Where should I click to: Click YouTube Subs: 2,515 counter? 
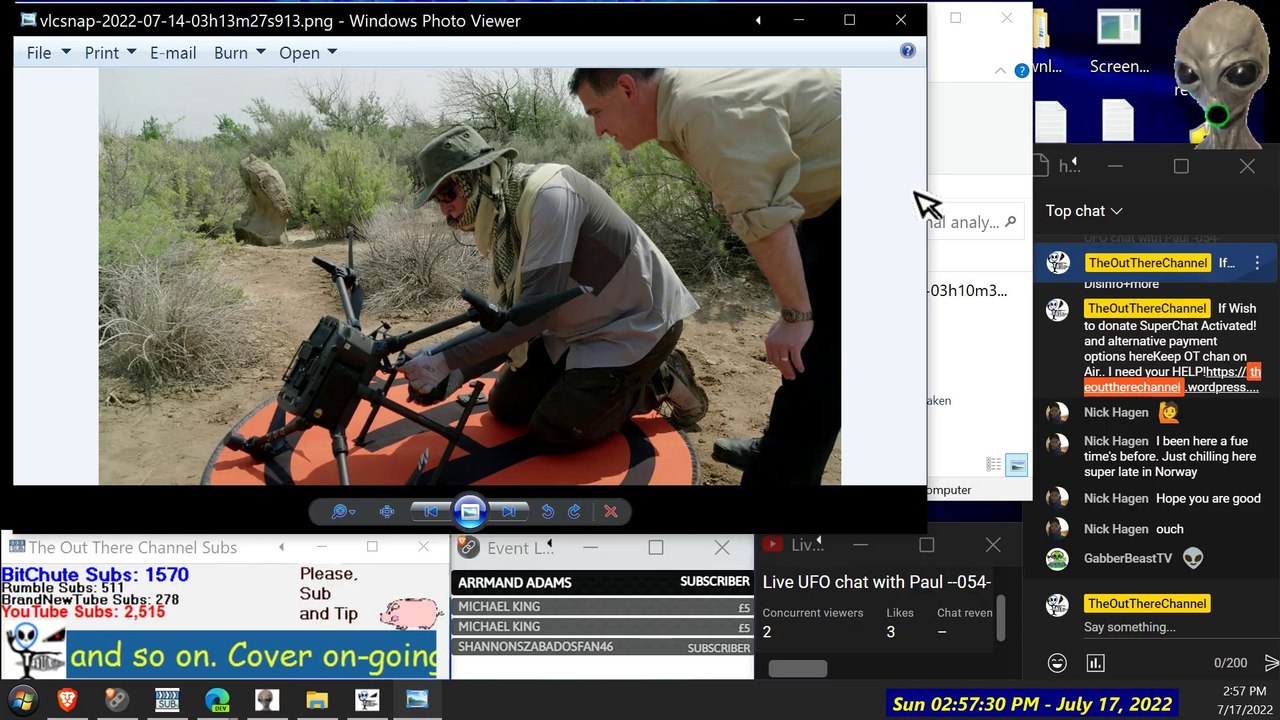point(83,612)
